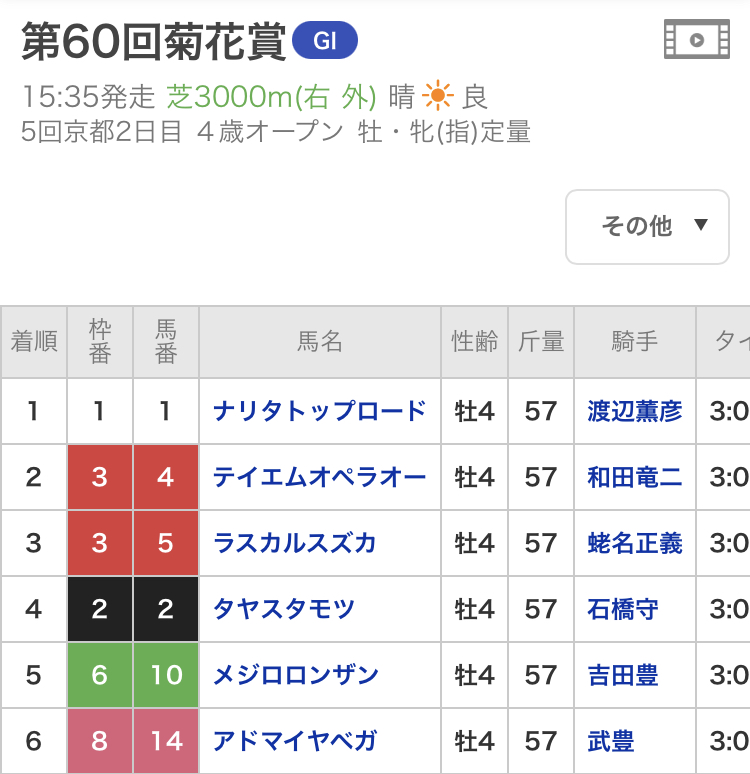
Task: Open horse タヤスタモツ link
Action: pyautogui.click(x=284, y=609)
